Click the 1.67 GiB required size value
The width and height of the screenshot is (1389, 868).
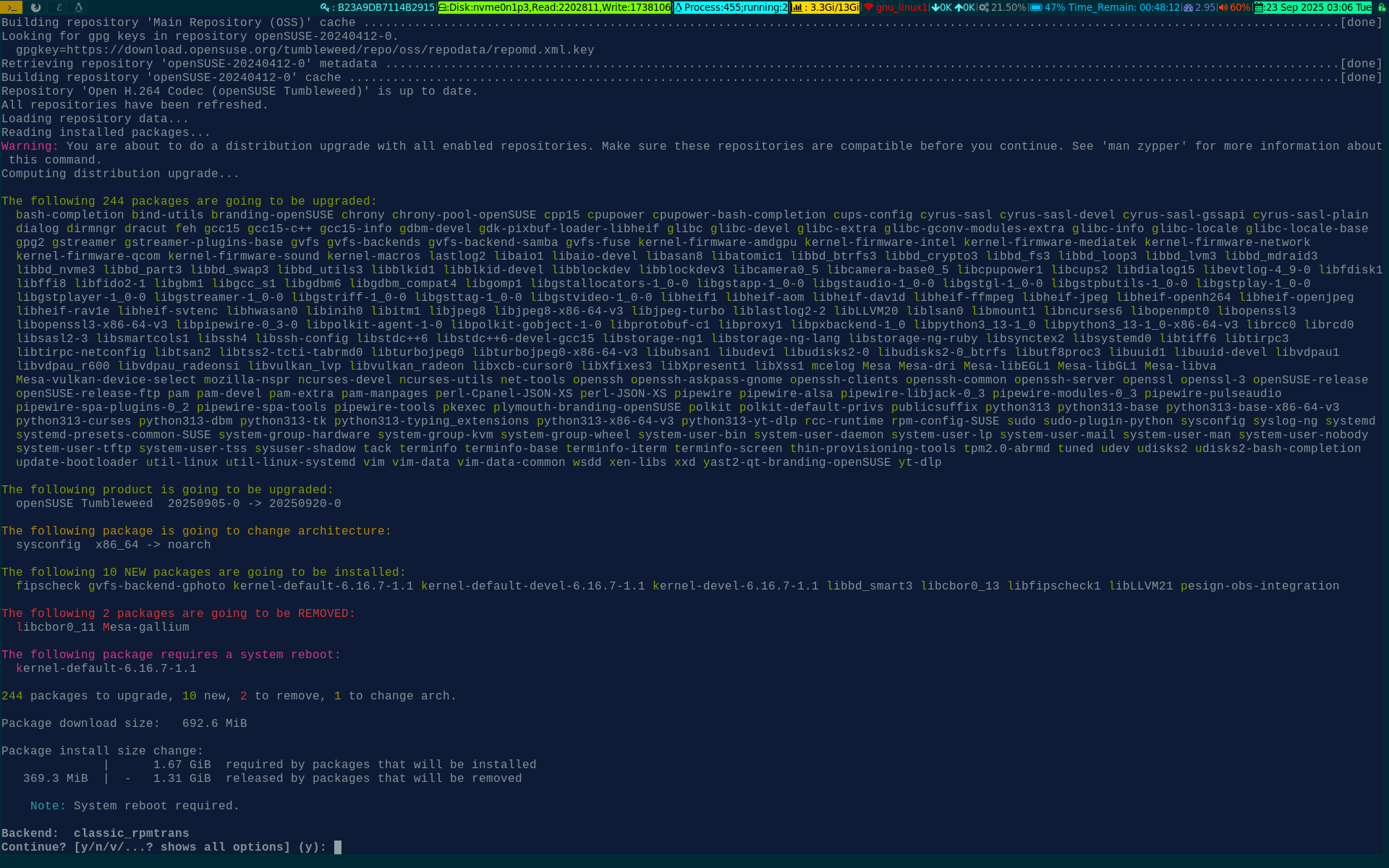pos(182,765)
